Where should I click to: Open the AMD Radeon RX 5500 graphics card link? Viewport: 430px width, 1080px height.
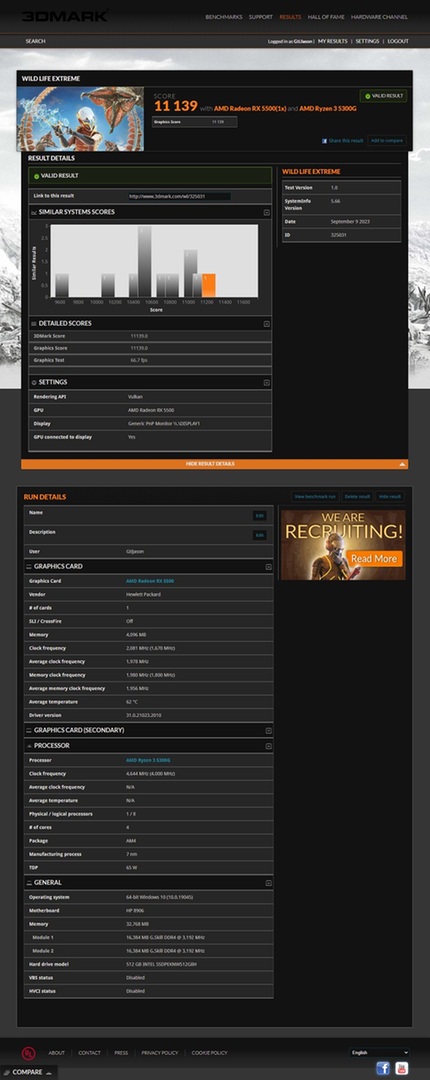(150, 581)
